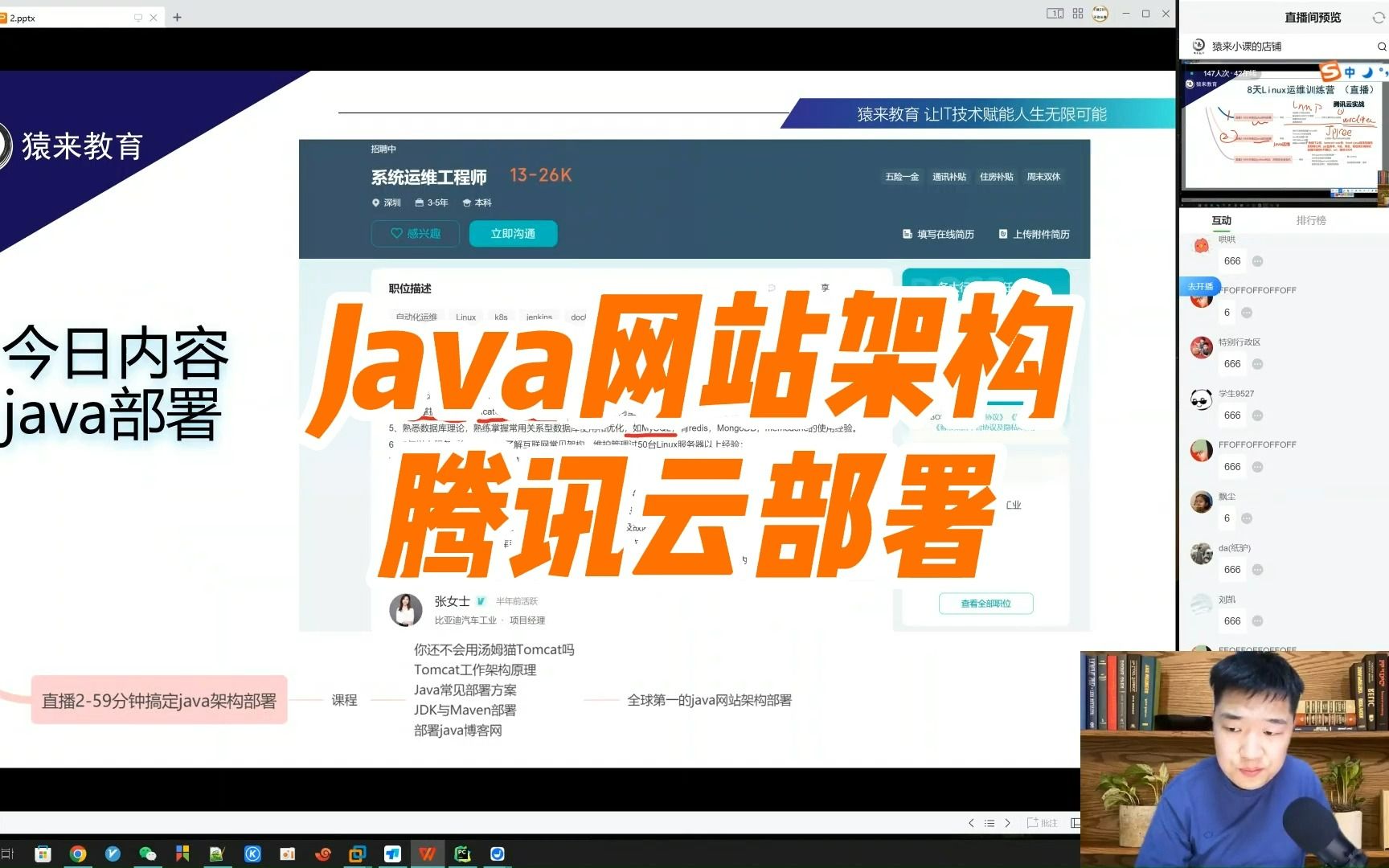Open the blue checkmark V app in taskbar
The width and height of the screenshot is (1389, 868).
click(x=113, y=854)
